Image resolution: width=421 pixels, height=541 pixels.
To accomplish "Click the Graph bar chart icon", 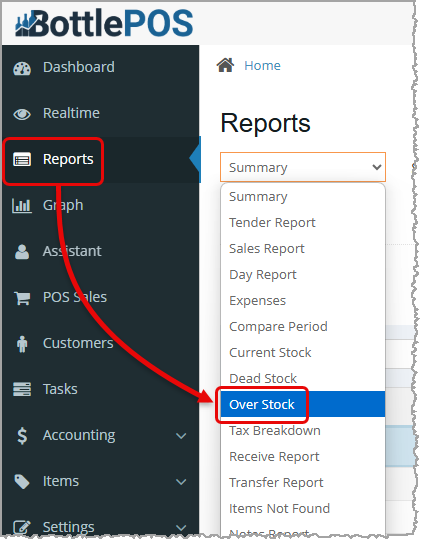I will 22,206.
